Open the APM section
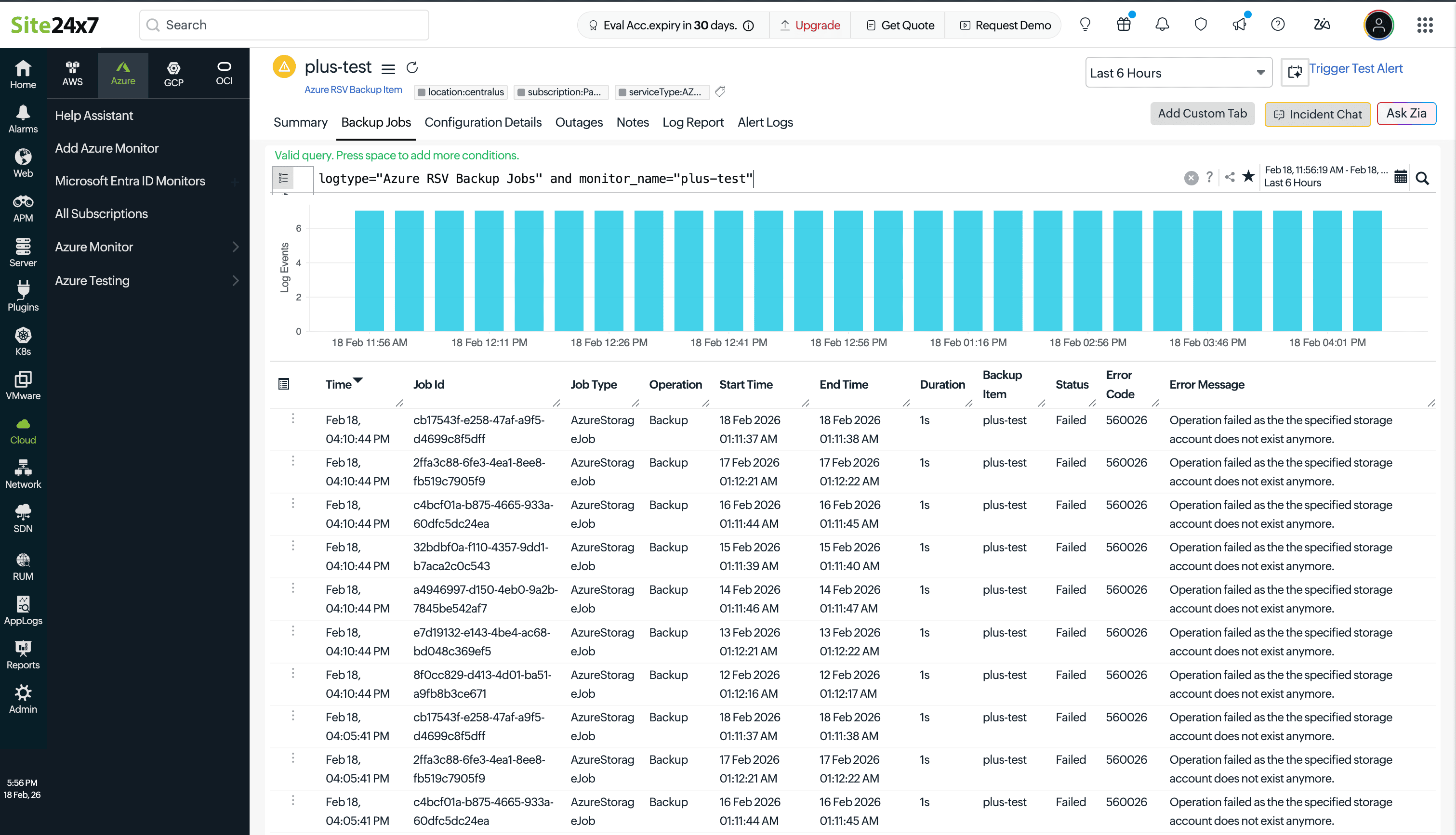Image resolution: width=1456 pixels, height=835 pixels. (23, 208)
